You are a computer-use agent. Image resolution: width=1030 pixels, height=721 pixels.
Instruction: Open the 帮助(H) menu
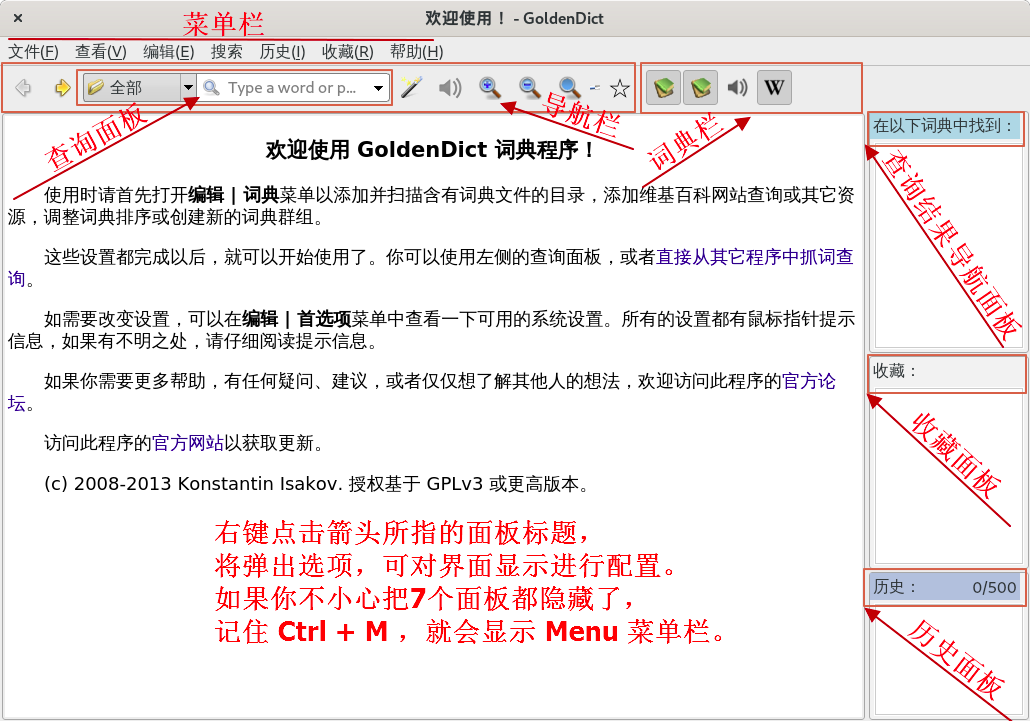(416, 52)
